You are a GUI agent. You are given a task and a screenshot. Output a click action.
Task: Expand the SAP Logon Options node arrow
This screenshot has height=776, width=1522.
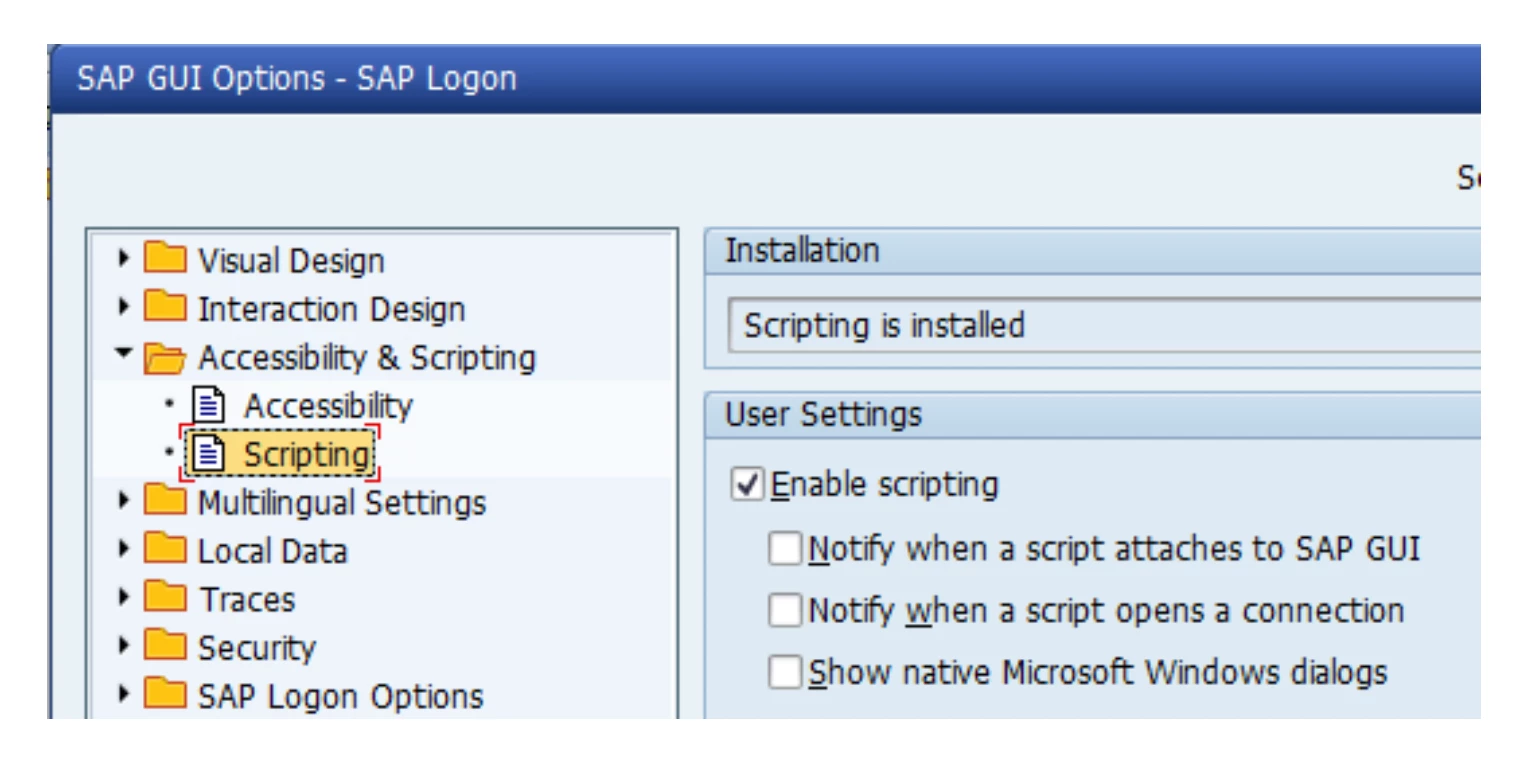[124, 694]
